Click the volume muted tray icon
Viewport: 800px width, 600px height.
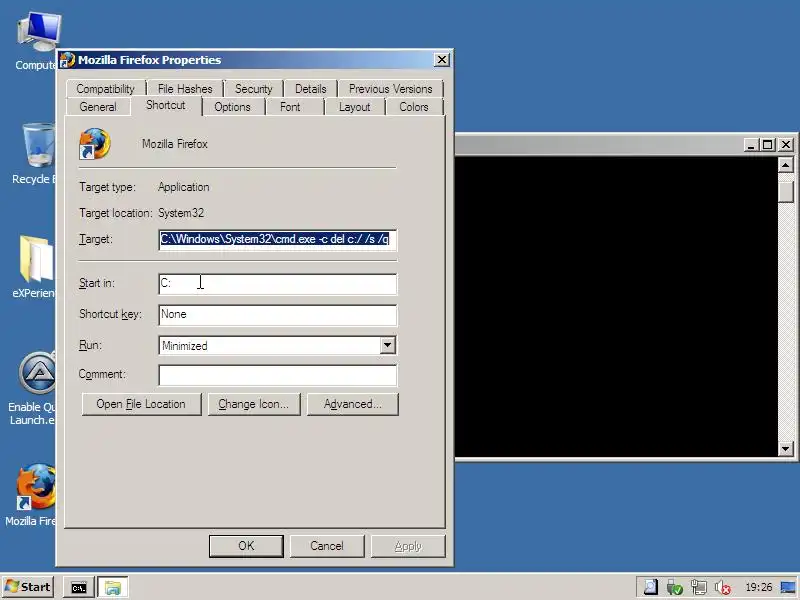[x=723, y=588]
